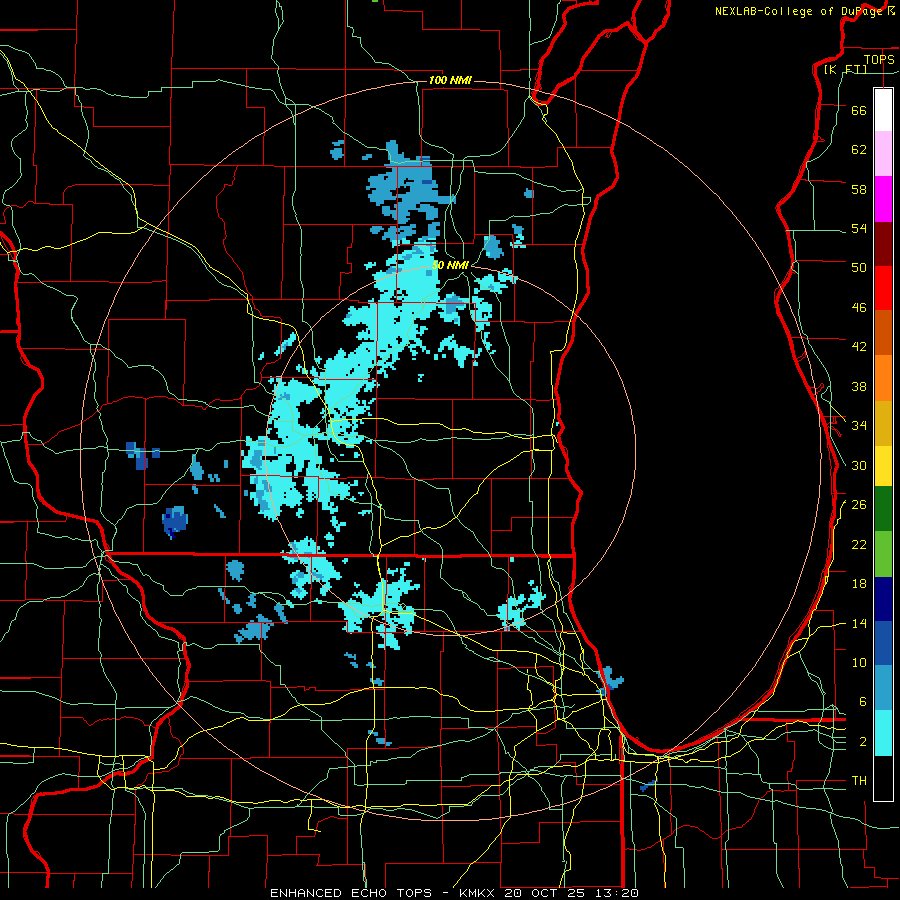
Task: Click the "54" legend value
Action: [x=859, y=228]
